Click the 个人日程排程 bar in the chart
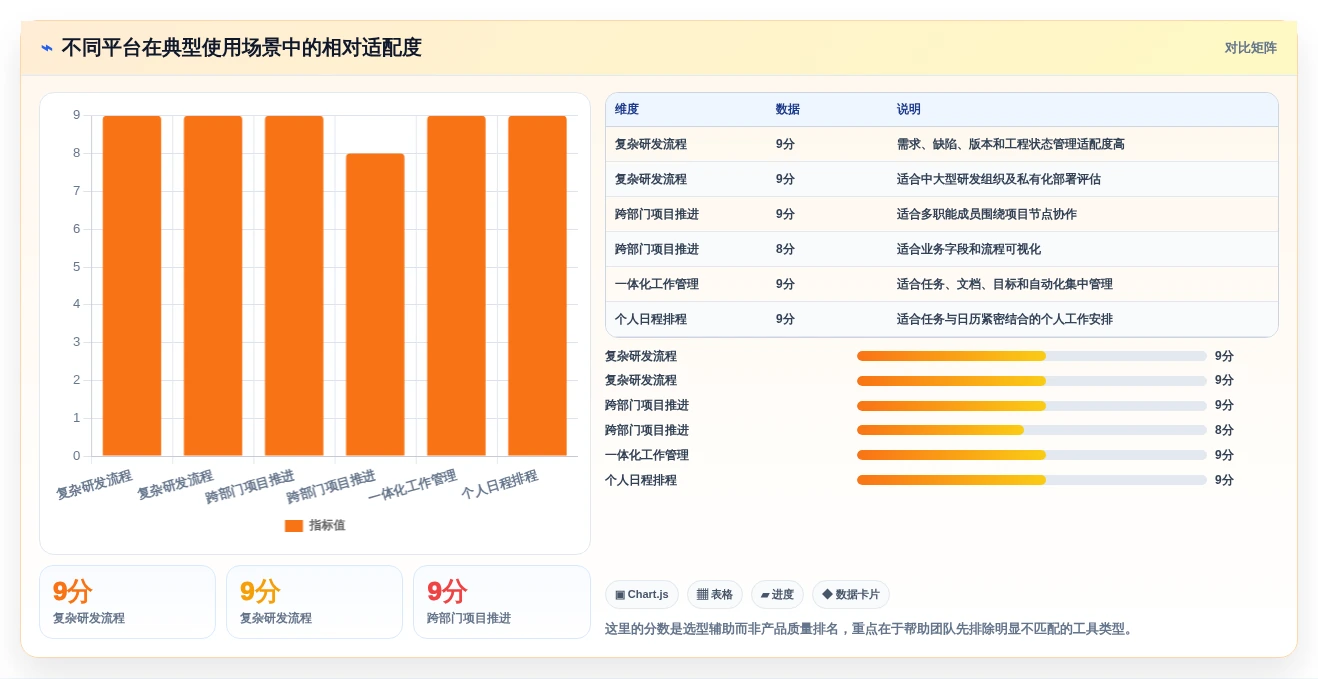 pos(537,286)
